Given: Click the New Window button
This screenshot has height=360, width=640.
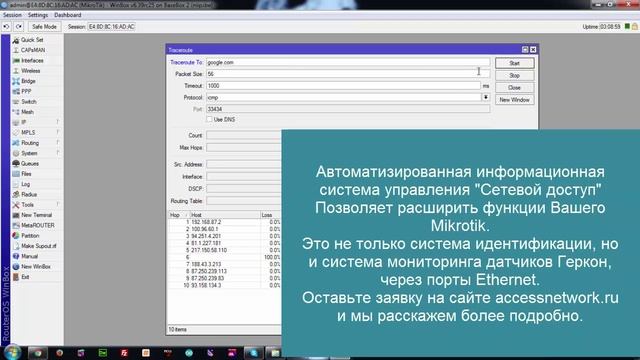Looking at the screenshot, I should point(514,100).
